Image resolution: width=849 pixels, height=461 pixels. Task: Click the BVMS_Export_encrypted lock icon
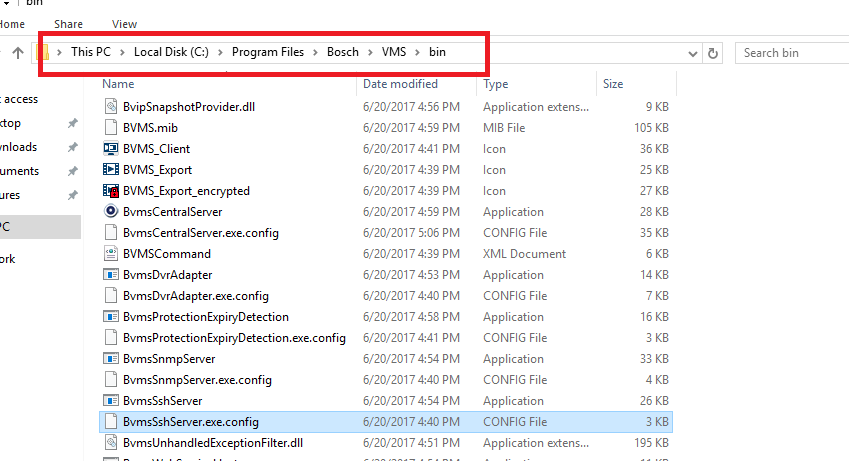(x=111, y=191)
